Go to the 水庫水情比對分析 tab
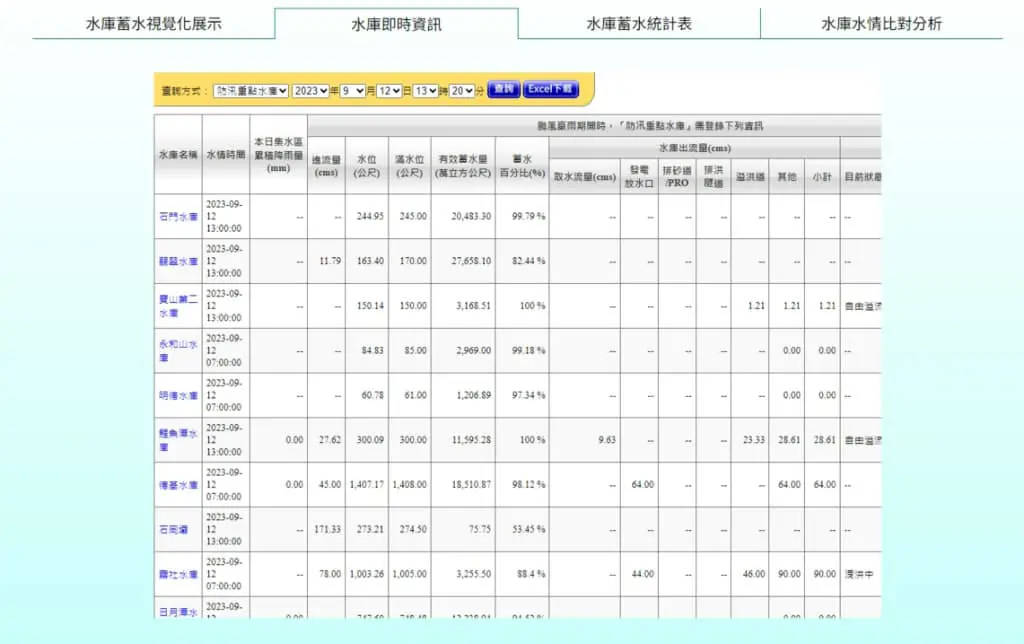Image resolution: width=1024 pixels, height=644 pixels. tap(882, 24)
